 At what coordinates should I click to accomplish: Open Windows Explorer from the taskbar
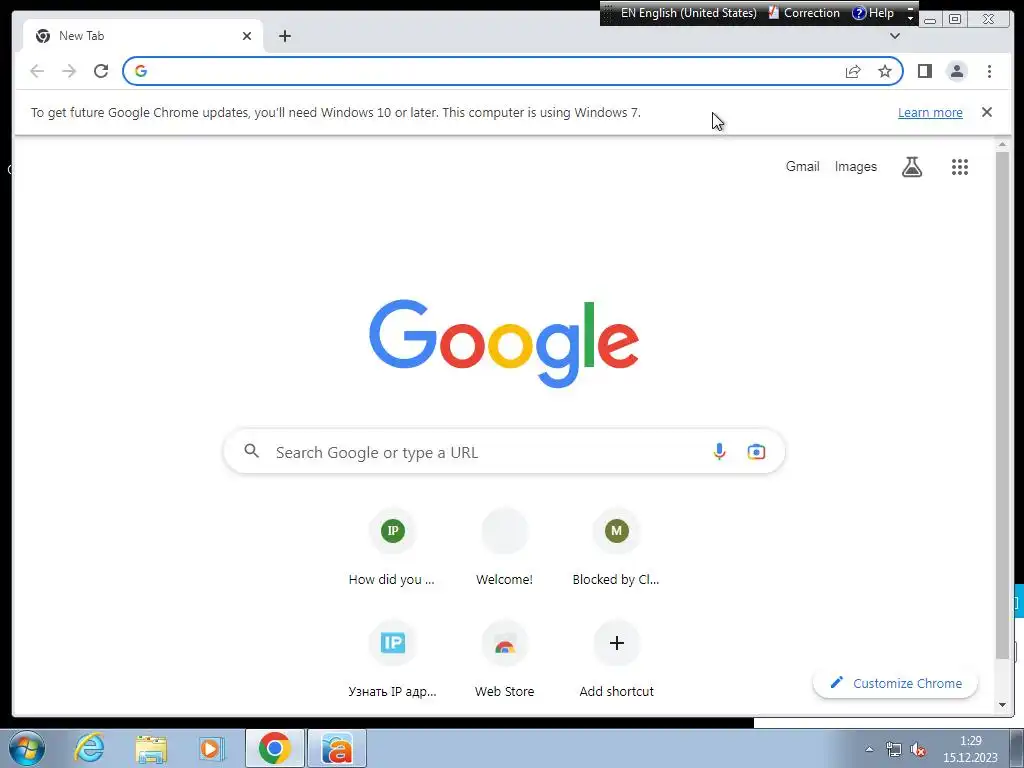[x=151, y=748]
